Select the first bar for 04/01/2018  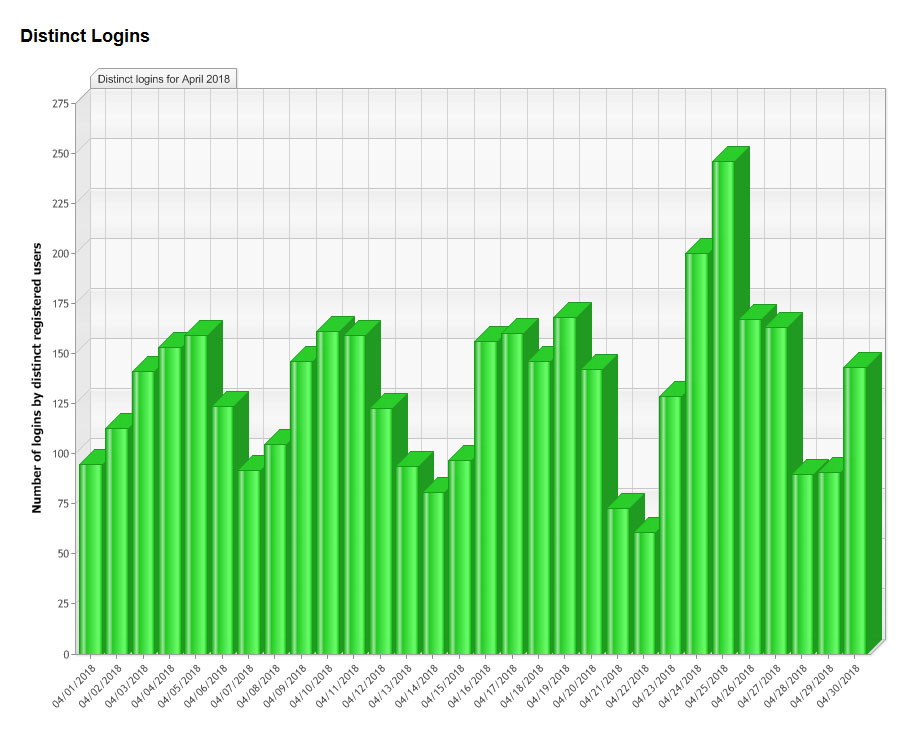[x=90, y=558]
